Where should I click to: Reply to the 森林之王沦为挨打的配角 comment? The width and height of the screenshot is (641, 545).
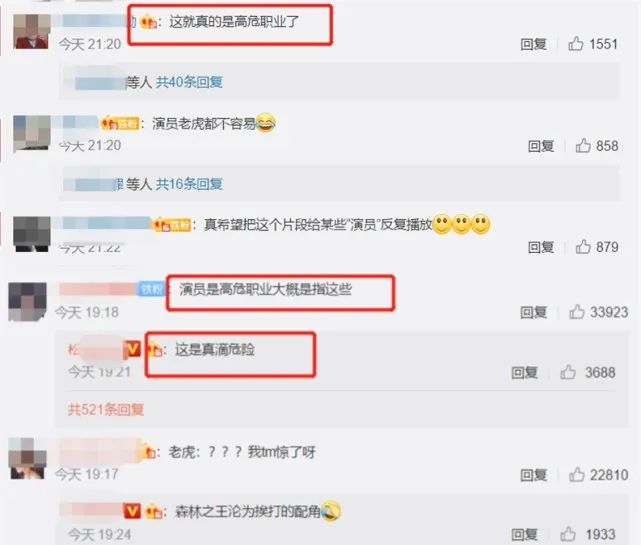[524, 534]
